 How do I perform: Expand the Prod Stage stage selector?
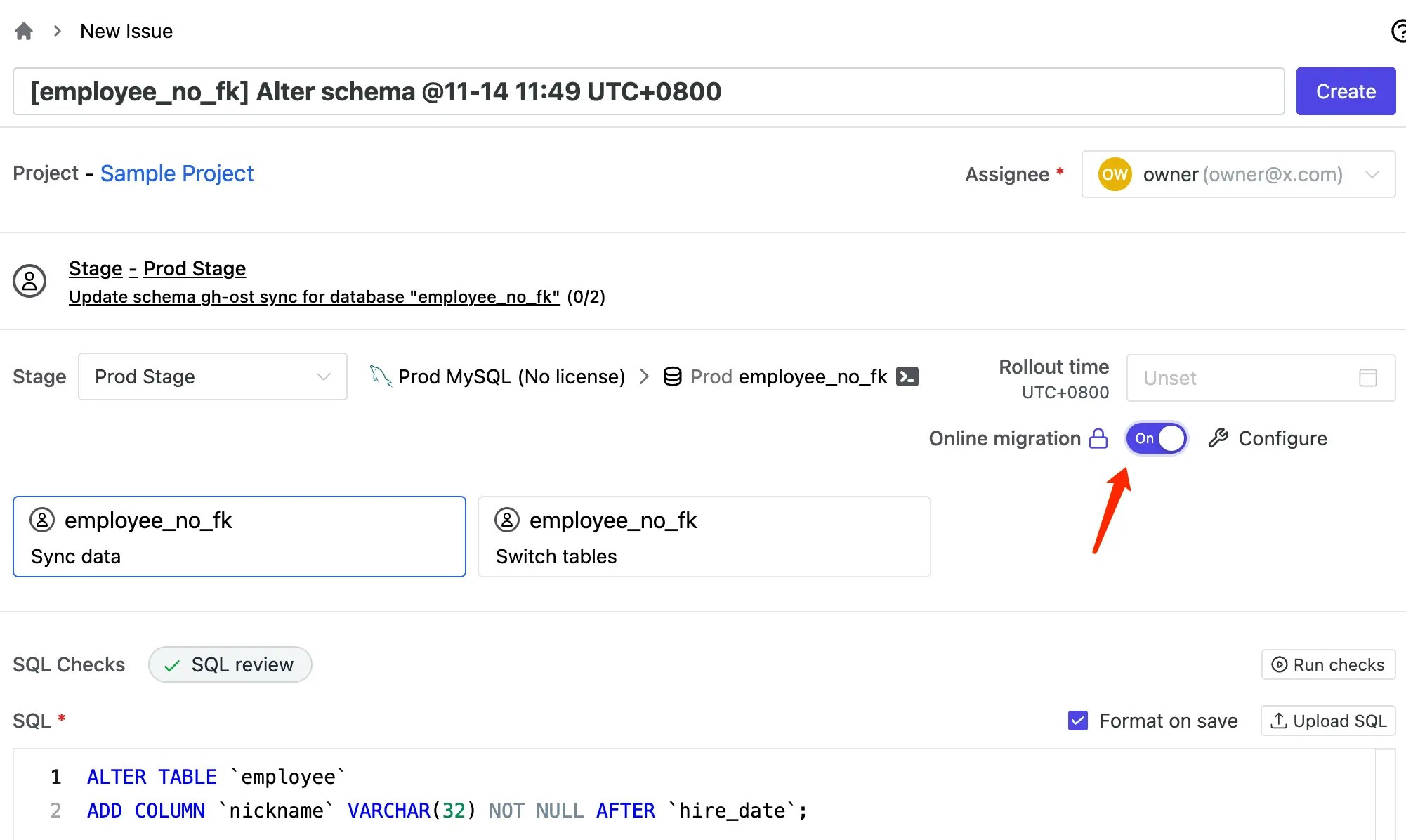coord(212,377)
